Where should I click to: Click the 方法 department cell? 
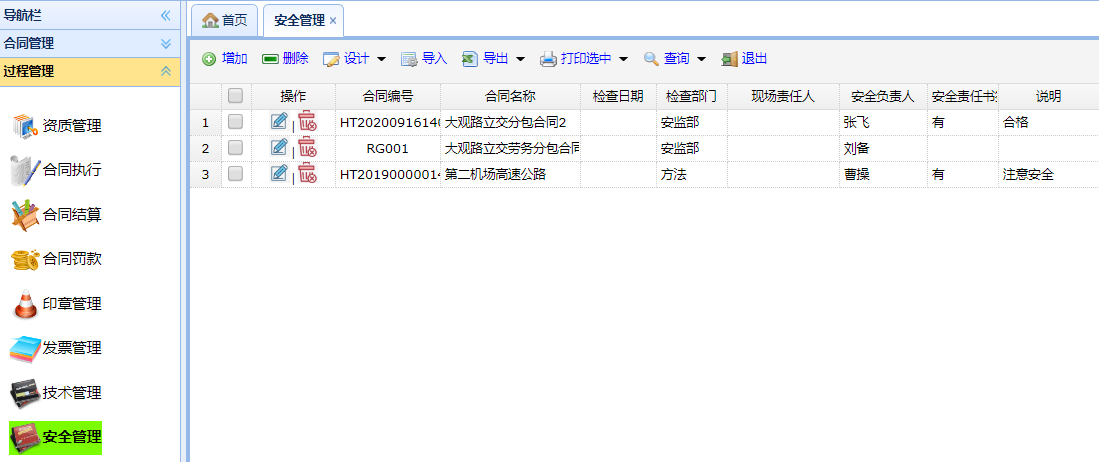(692, 175)
